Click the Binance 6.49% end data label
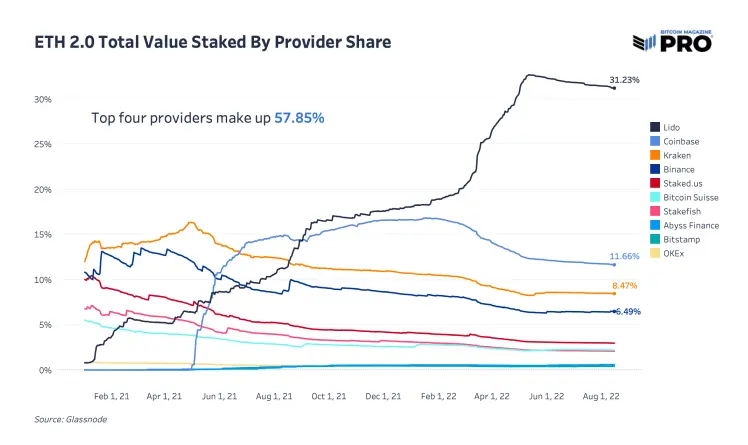Screen dimensions: 748x445 [x=628, y=311]
